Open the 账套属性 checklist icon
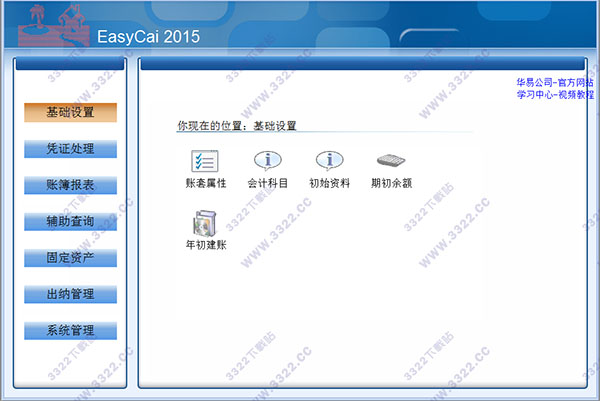Screen dimensions: 600x401 coord(205,161)
